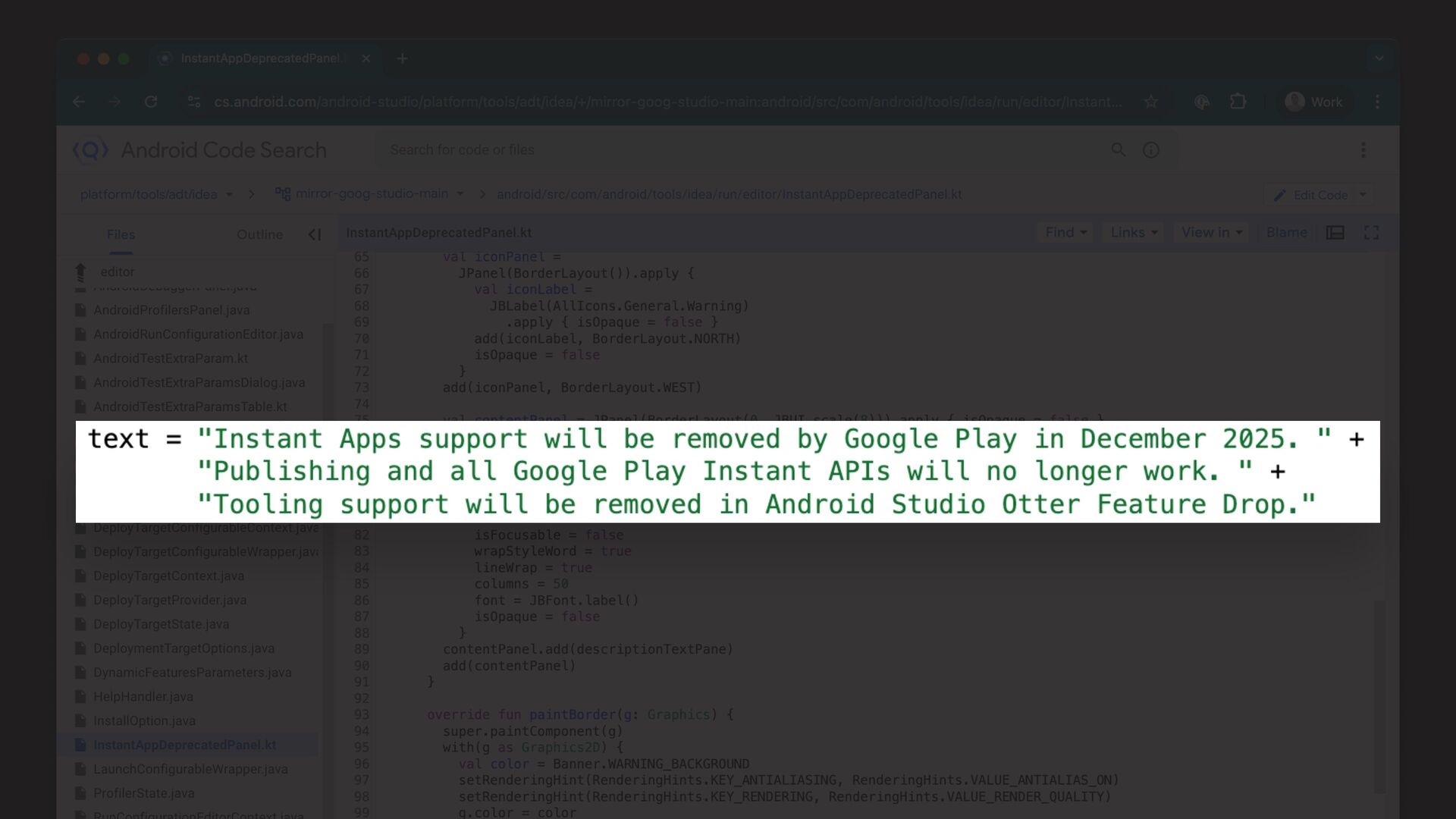Go up to parent editor directory
This screenshot has width=1456, height=819.
(x=81, y=271)
